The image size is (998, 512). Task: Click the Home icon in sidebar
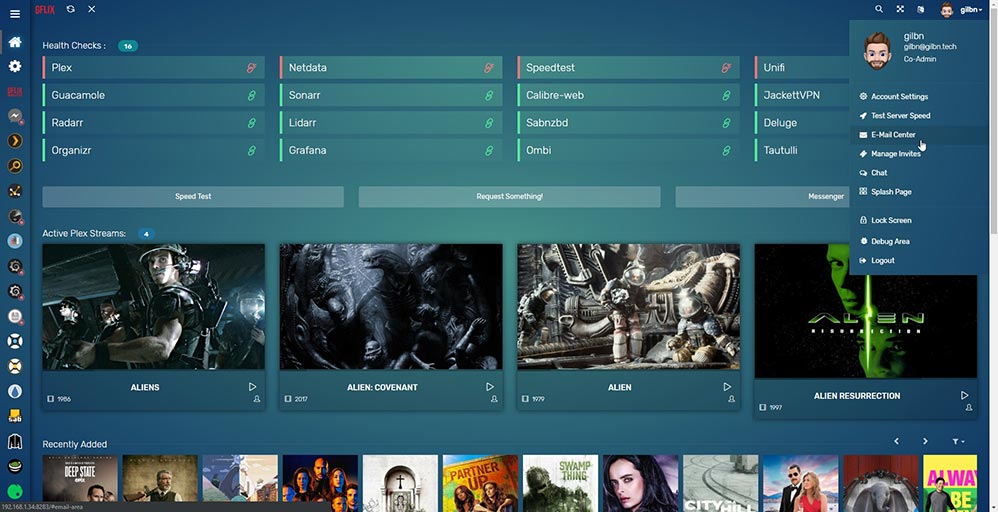tap(15, 43)
